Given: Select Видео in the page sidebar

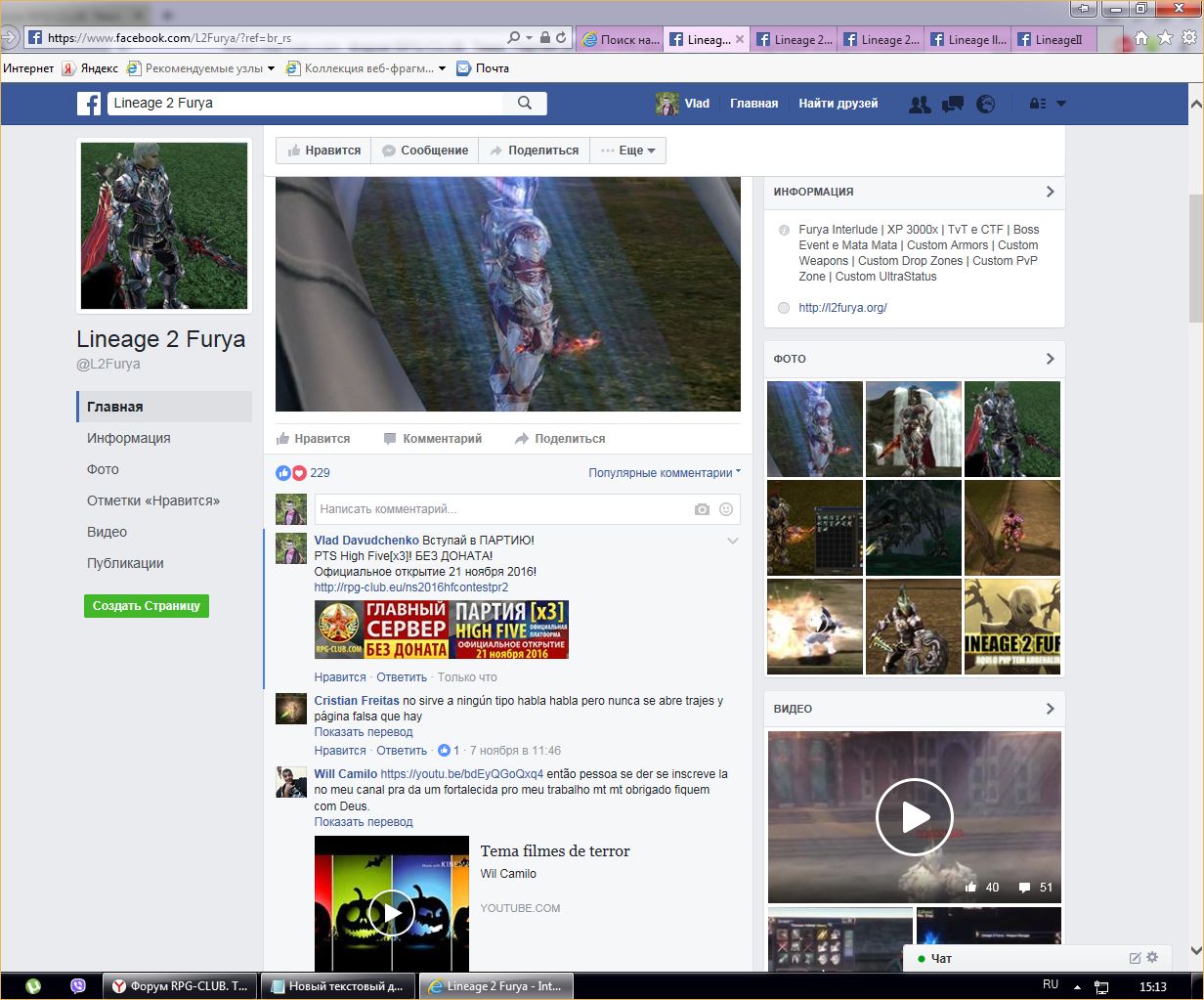Looking at the screenshot, I should click(107, 532).
